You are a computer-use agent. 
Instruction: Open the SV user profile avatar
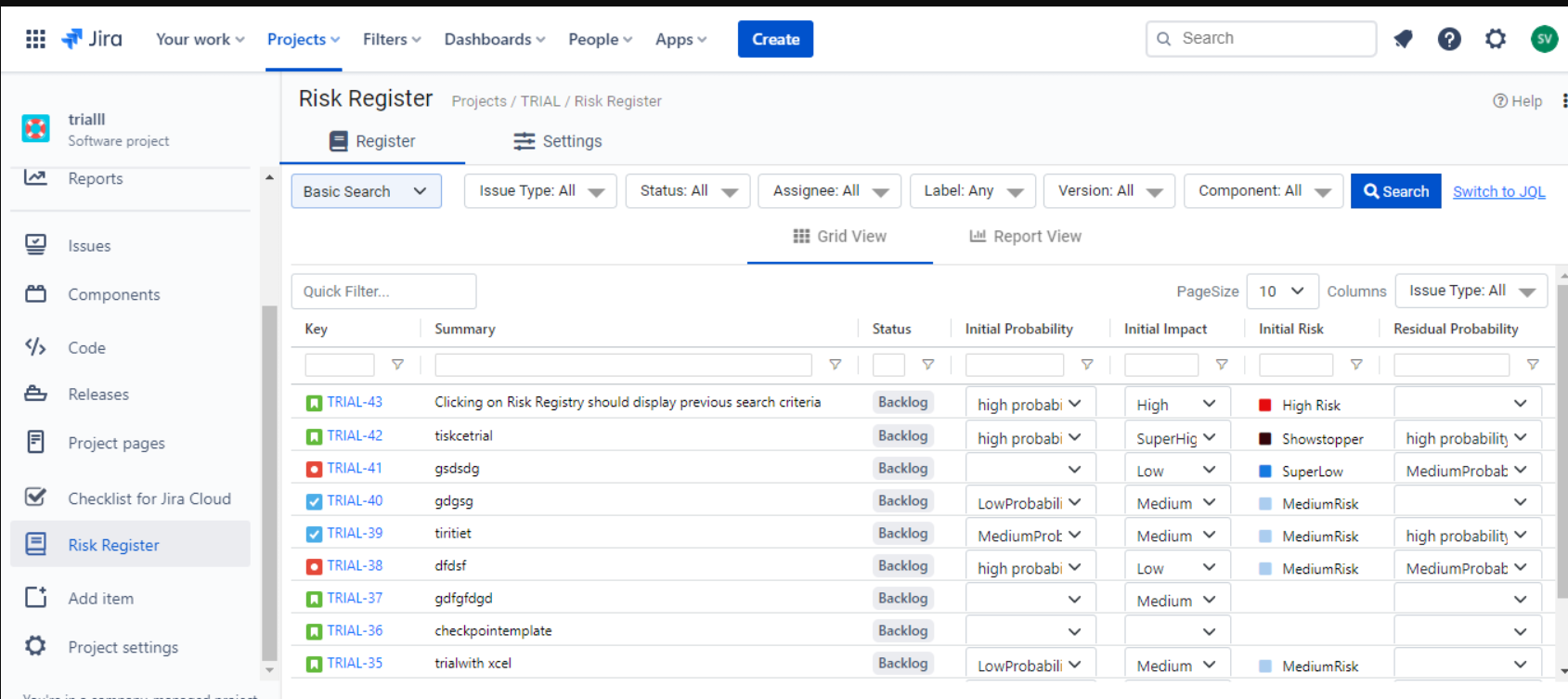(1544, 39)
